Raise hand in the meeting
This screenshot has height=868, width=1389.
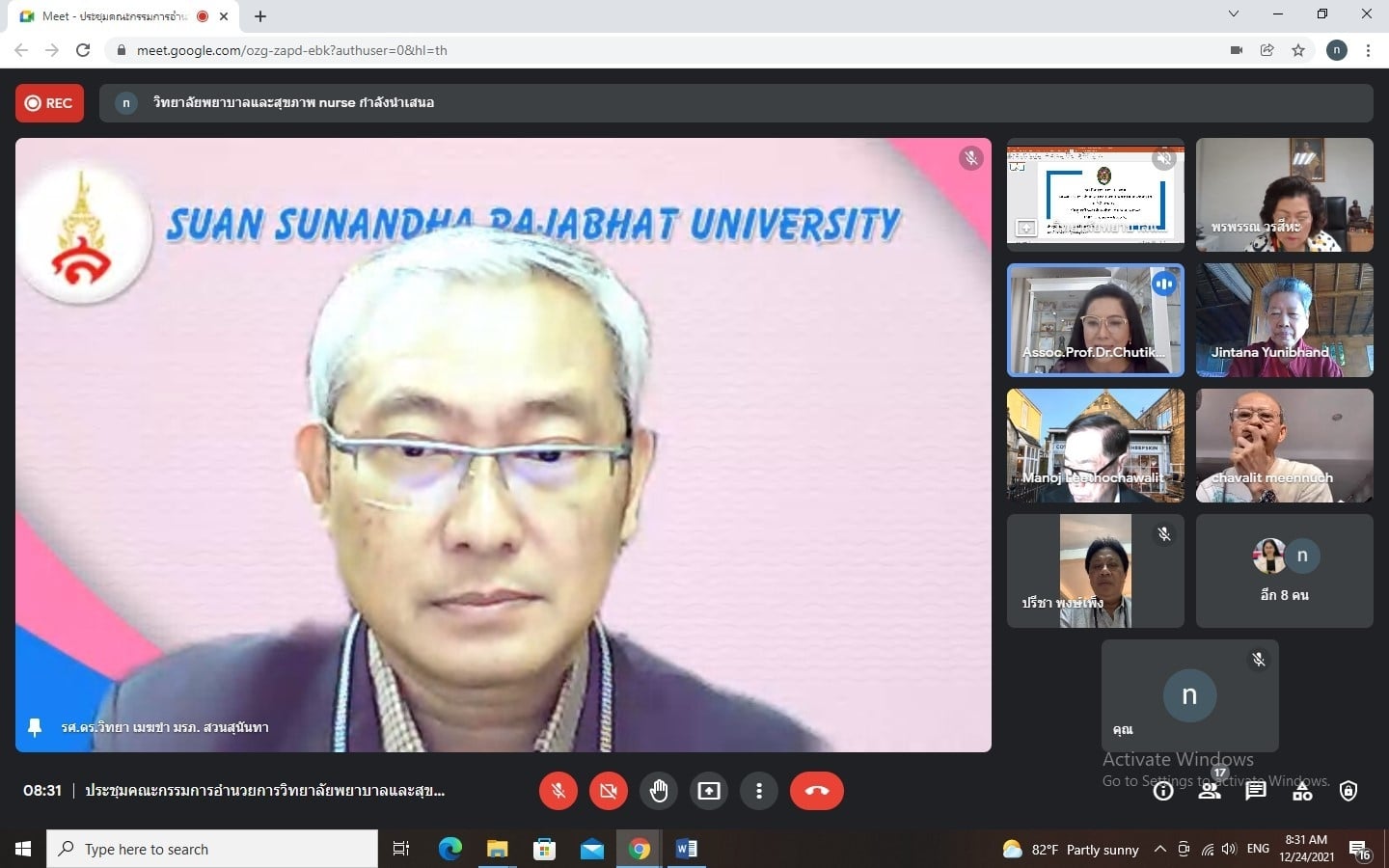(x=659, y=791)
